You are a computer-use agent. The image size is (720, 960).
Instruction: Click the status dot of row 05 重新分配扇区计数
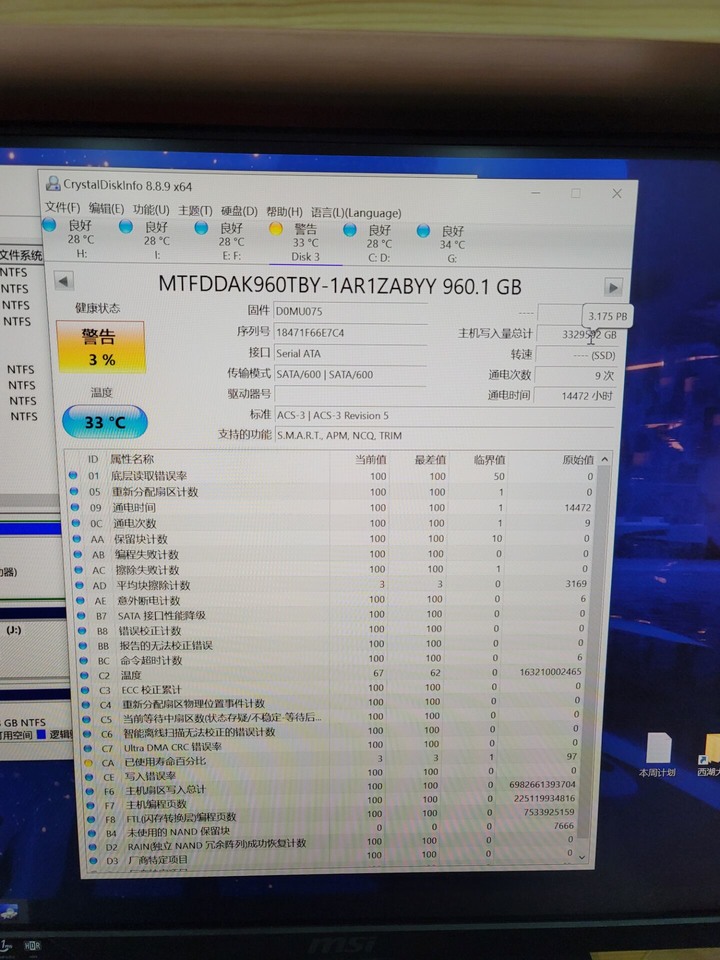tap(74, 491)
